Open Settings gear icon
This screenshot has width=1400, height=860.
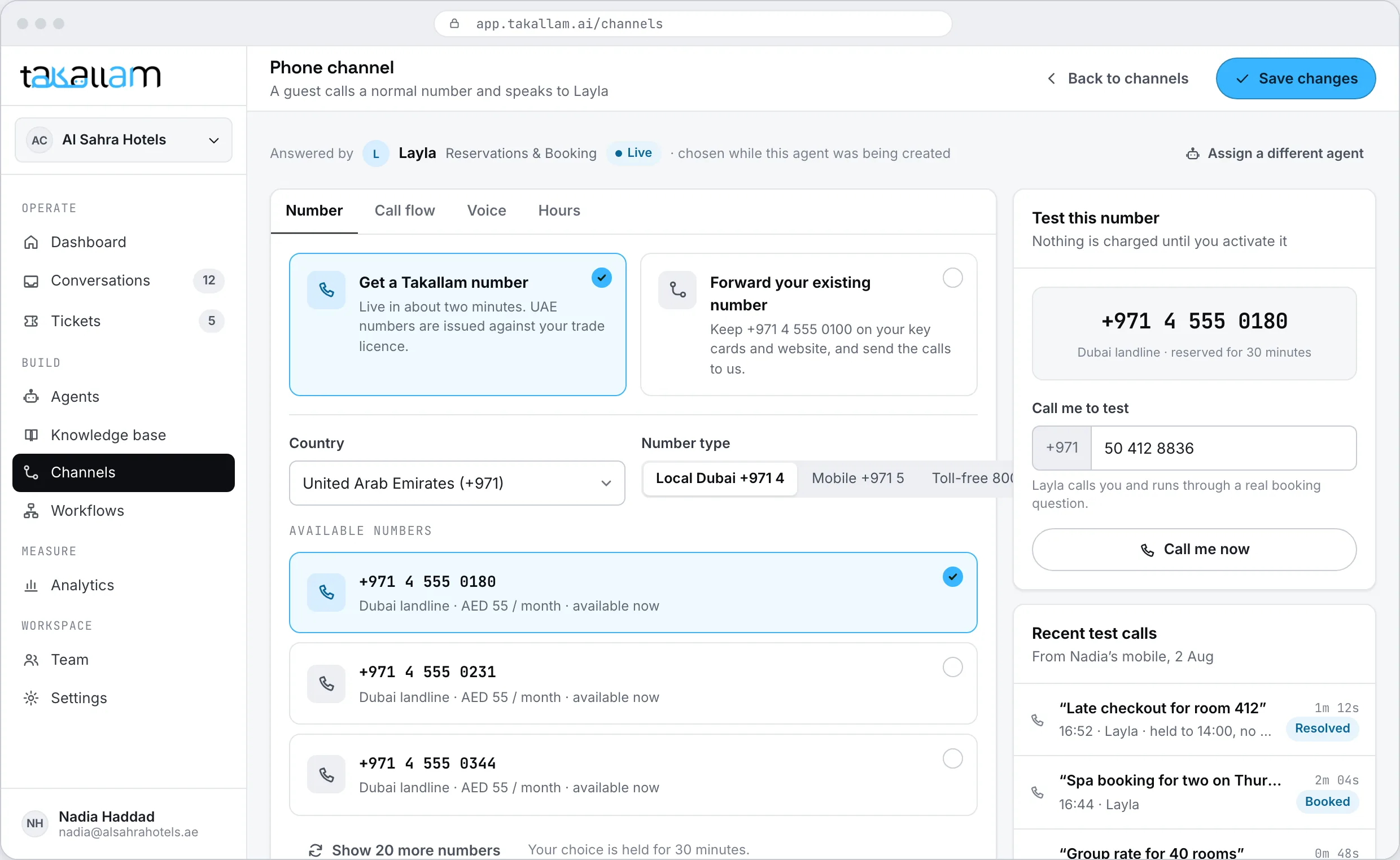30,698
